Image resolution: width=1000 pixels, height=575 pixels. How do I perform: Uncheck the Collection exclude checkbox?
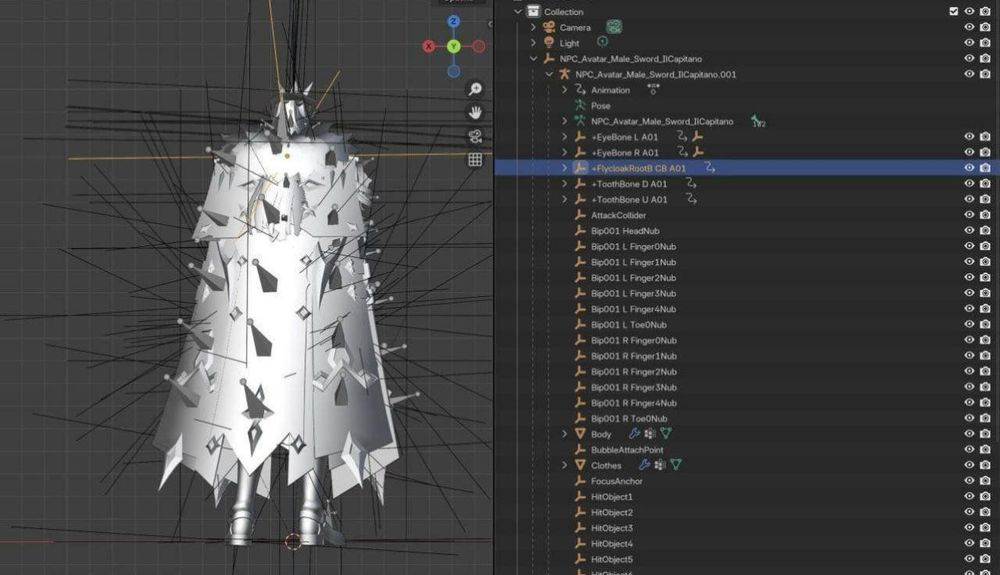click(953, 11)
